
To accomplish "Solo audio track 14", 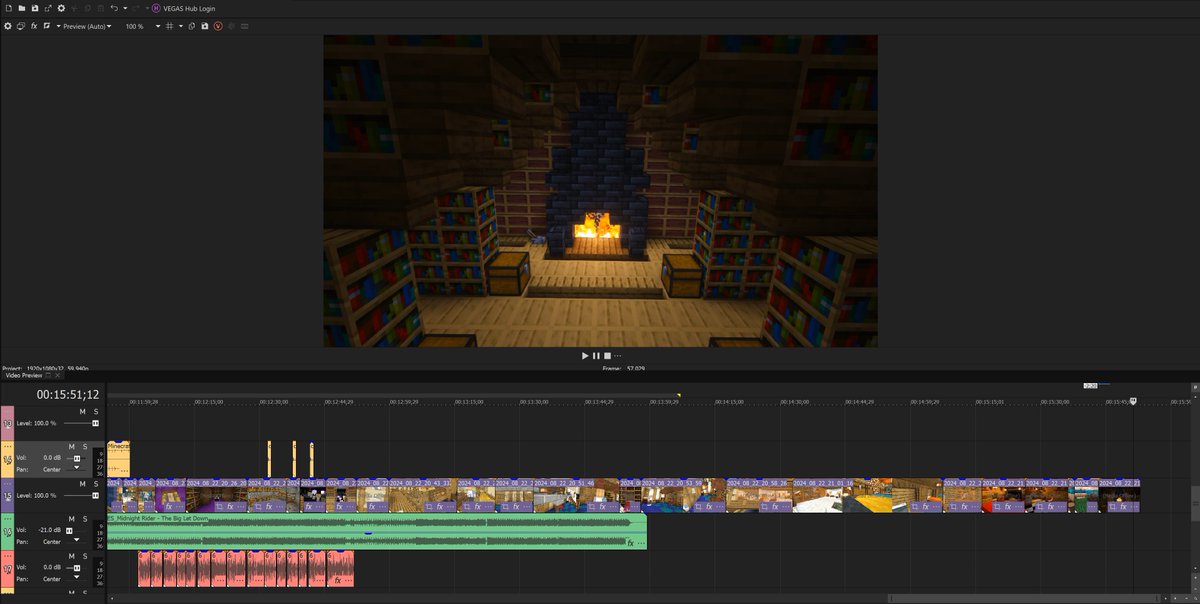I will [85, 446].
